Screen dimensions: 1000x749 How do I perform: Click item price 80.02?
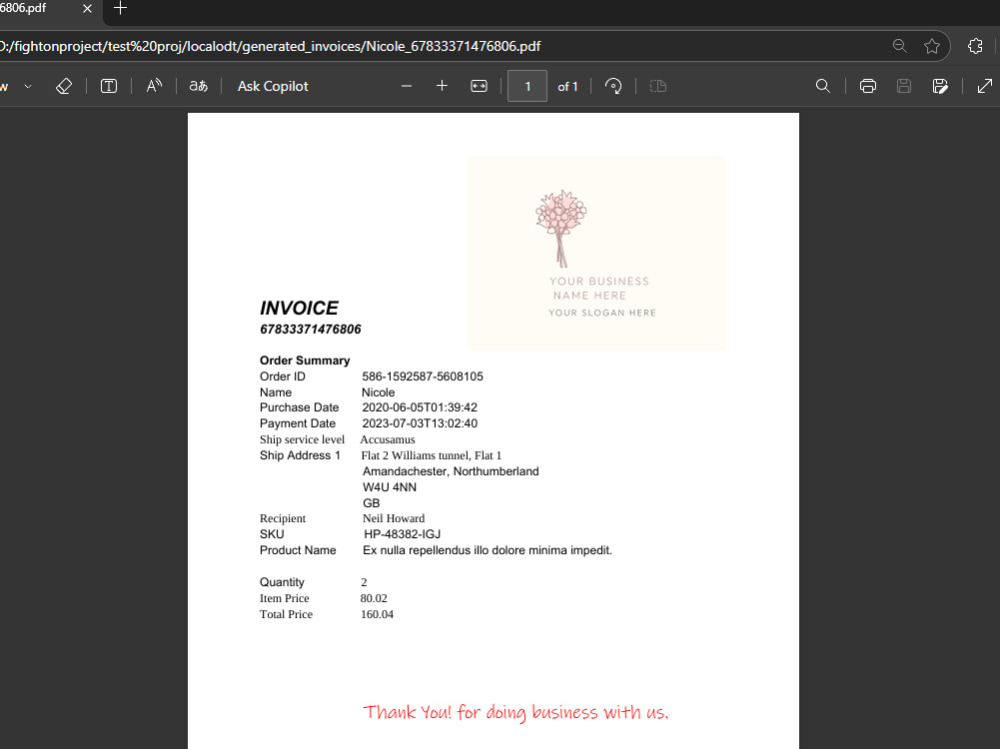pyautogui.click(x=374, y=598)
